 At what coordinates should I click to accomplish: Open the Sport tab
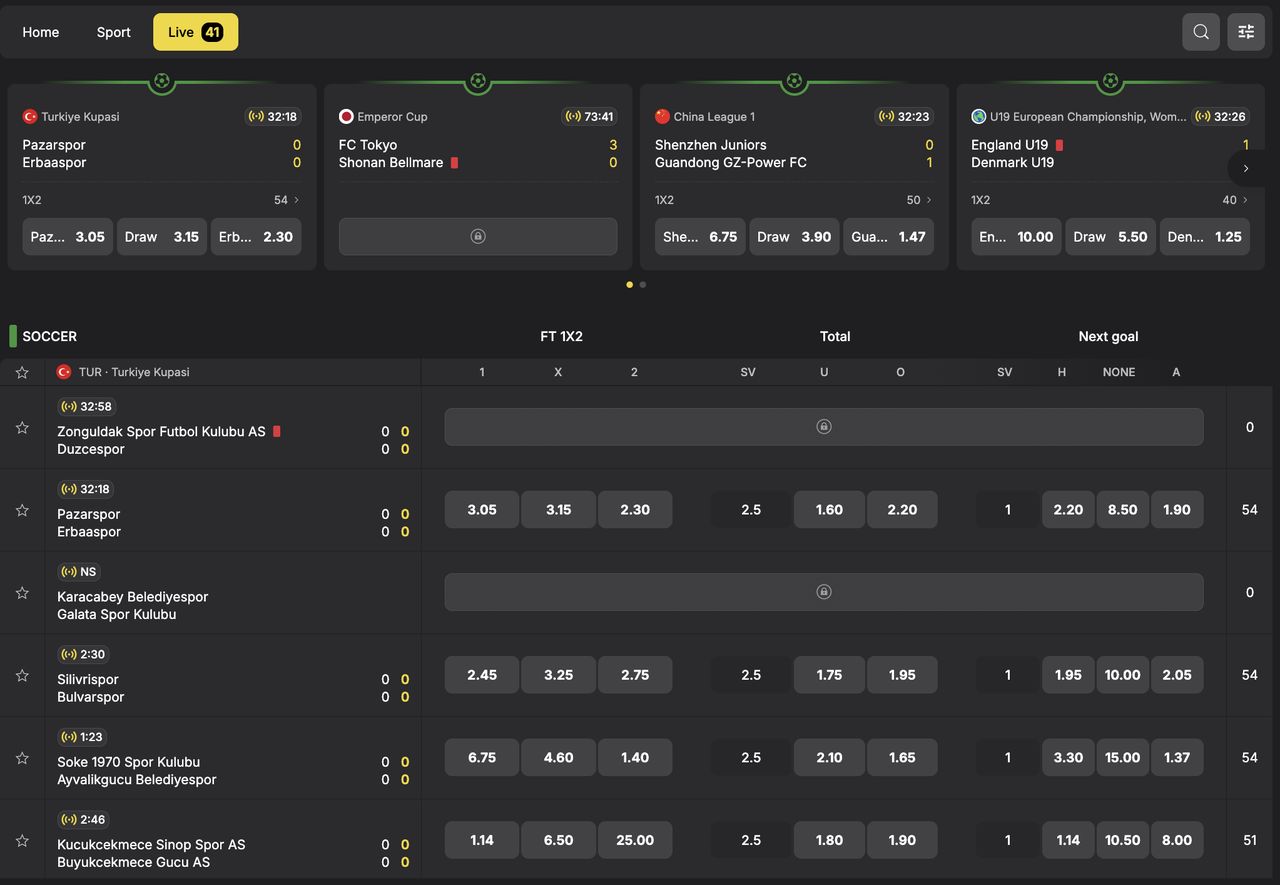[114, 32]
